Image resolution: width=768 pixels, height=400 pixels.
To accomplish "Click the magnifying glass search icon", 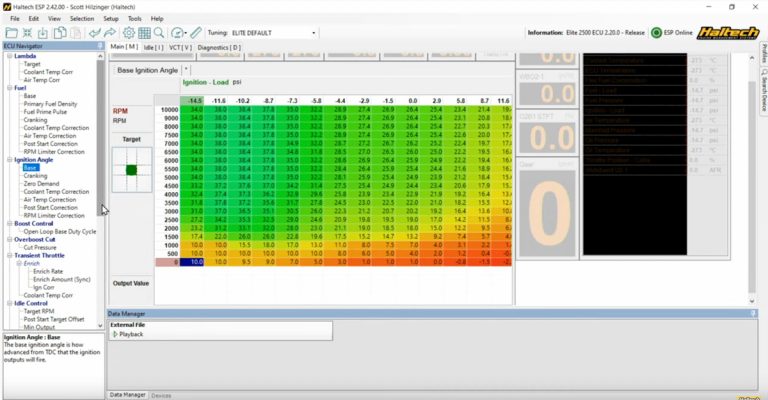I will pyautogui.click(x=159, y=33).
